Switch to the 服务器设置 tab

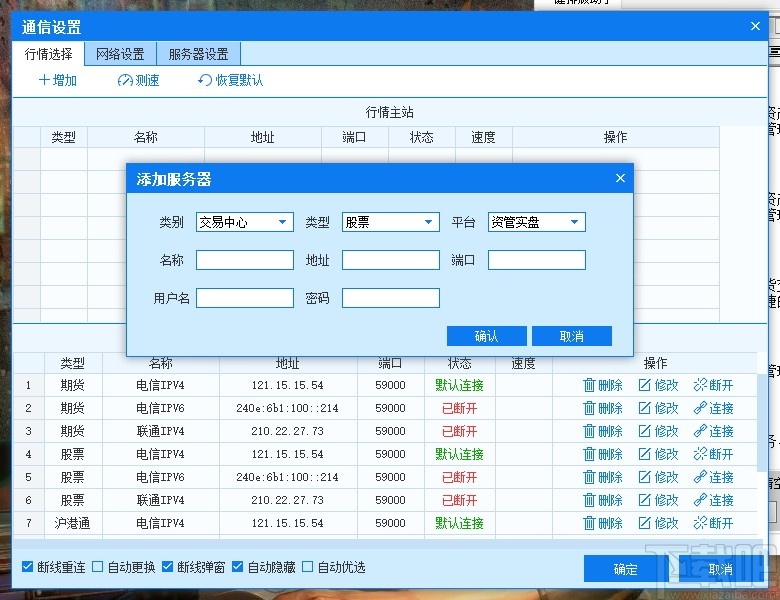[x=198, y=54]
